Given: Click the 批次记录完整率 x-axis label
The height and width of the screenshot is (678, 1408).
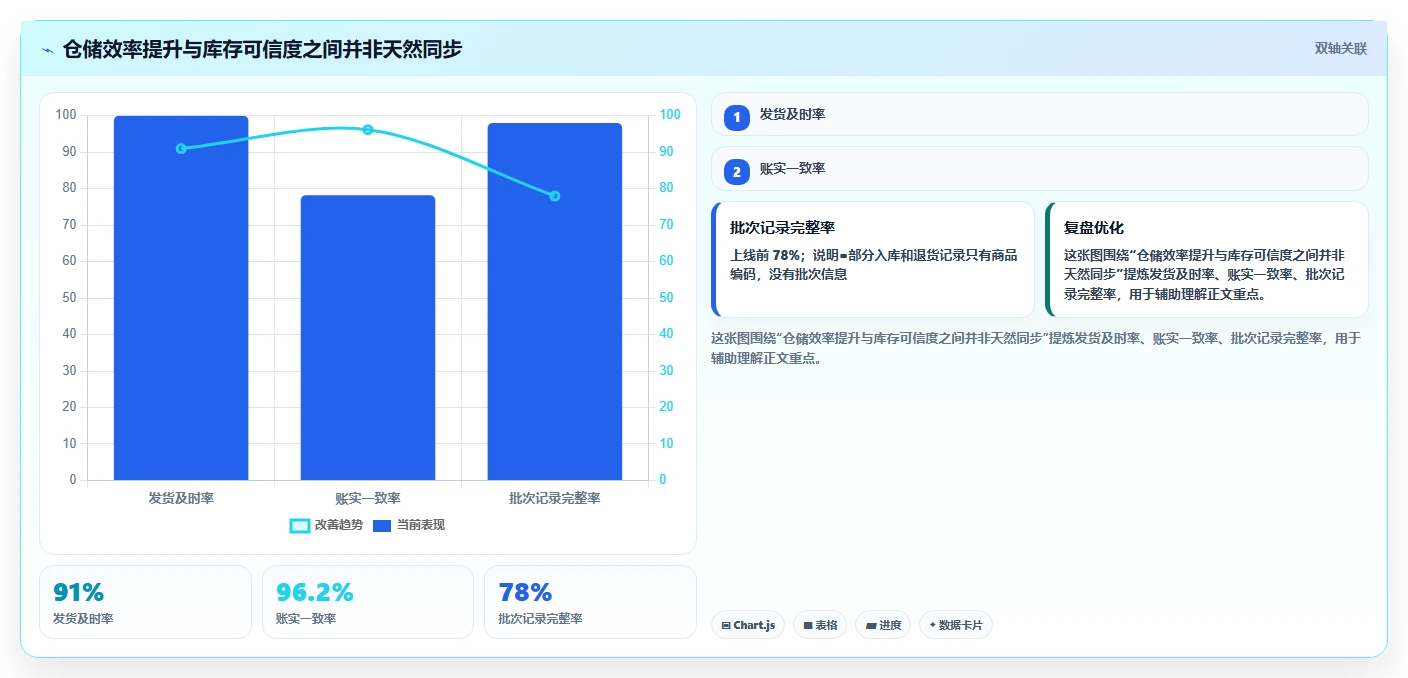Looking at the screenshot, I should pyautogui.click(x=555, y=498).
